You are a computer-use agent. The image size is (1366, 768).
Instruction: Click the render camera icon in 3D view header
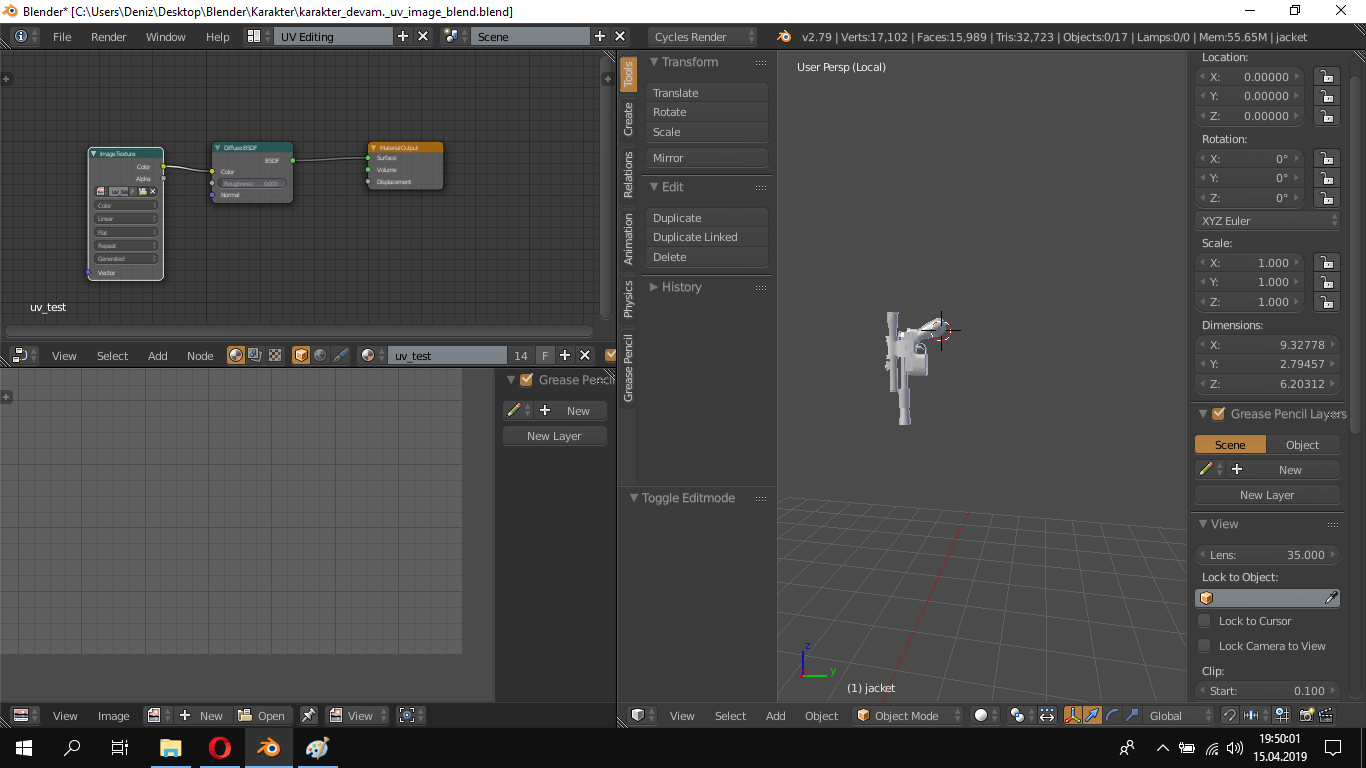(1307, 715)
